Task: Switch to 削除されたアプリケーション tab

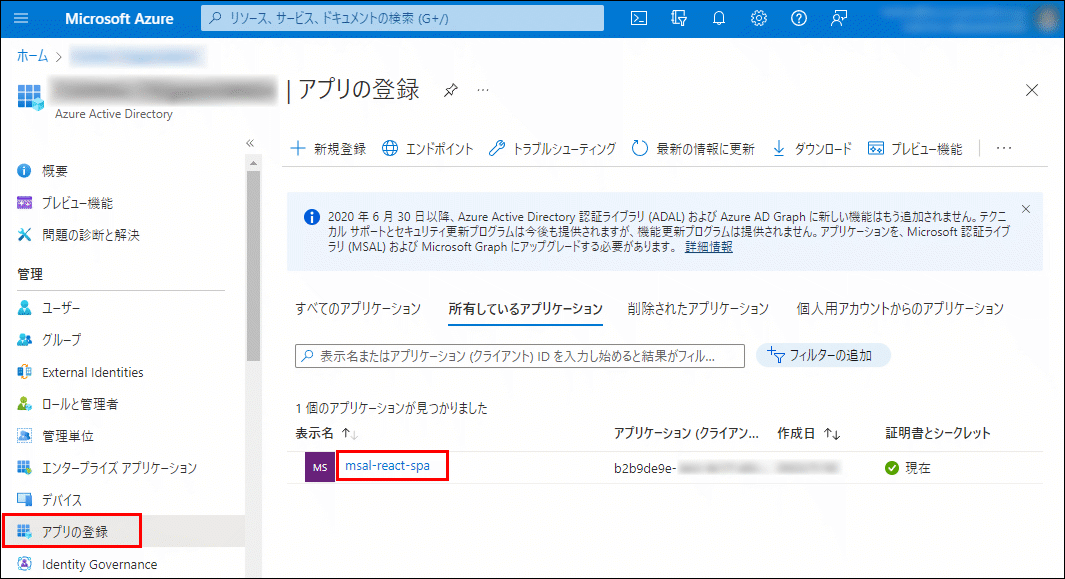Action: (x=698, y=309)
